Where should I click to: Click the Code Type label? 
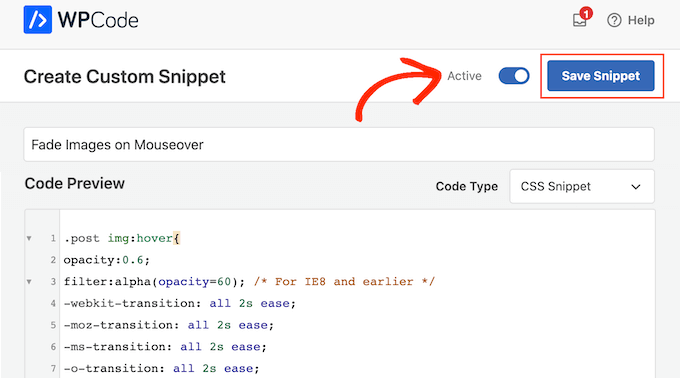click(467, 186)
